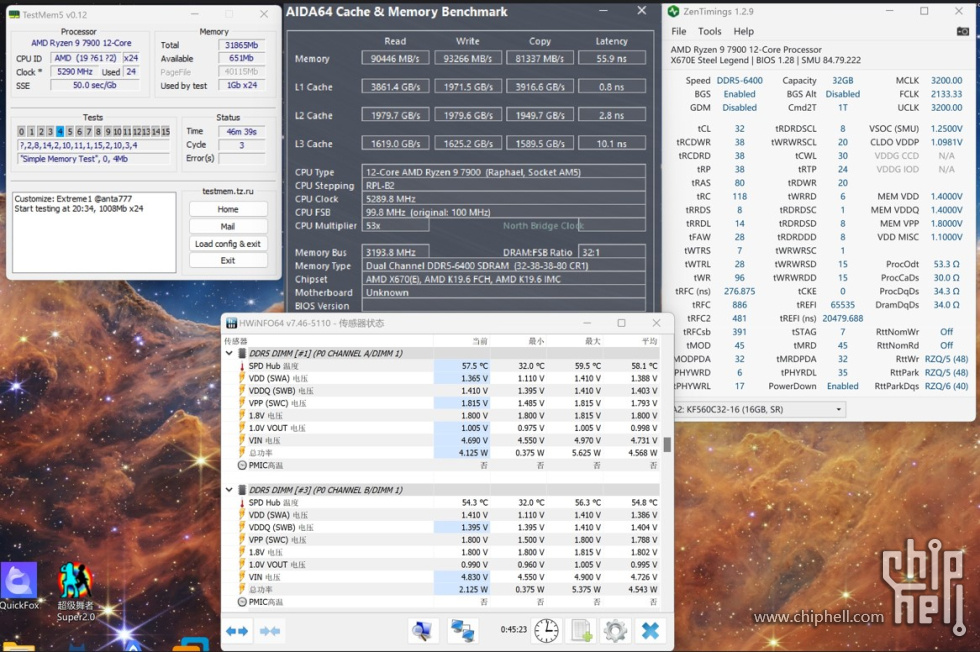Open HWiNFO magnifier monitor icon
The image size is (980, 652).
click(x=423, y=631)
